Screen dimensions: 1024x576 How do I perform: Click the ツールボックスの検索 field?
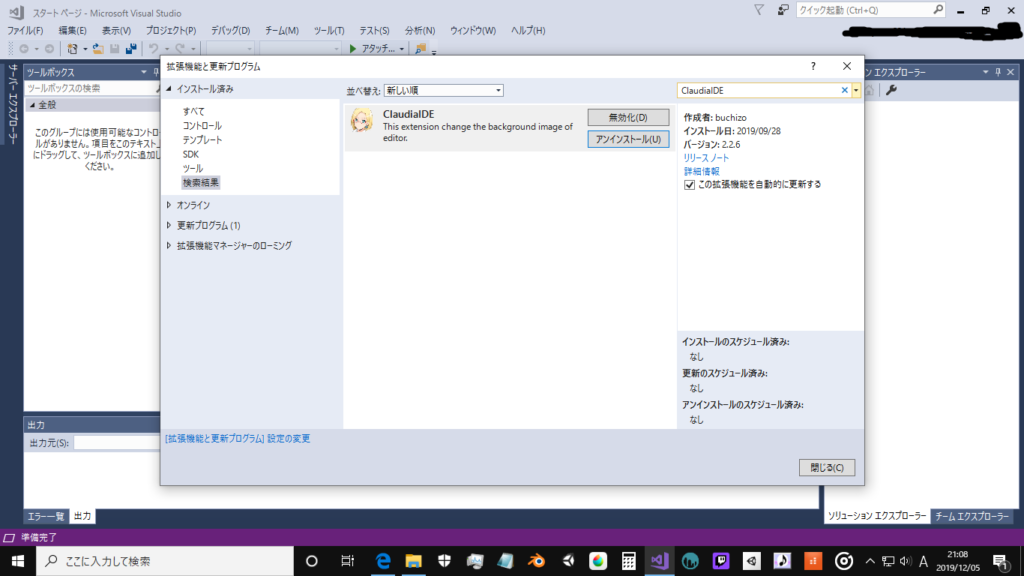click(89, 88)
